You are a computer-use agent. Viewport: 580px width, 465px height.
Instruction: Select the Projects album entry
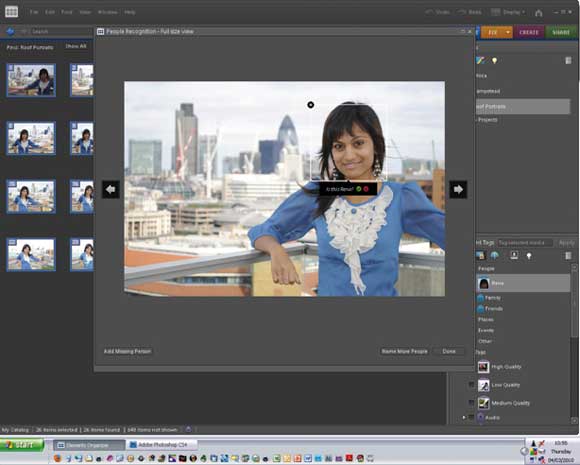[488, 120]
